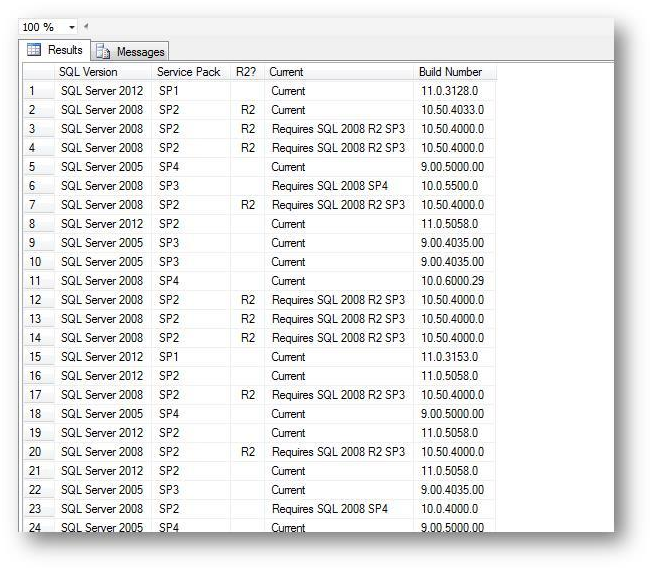Click build 9.00.5000.00 in row 18
655x570 pixels.
452,413
